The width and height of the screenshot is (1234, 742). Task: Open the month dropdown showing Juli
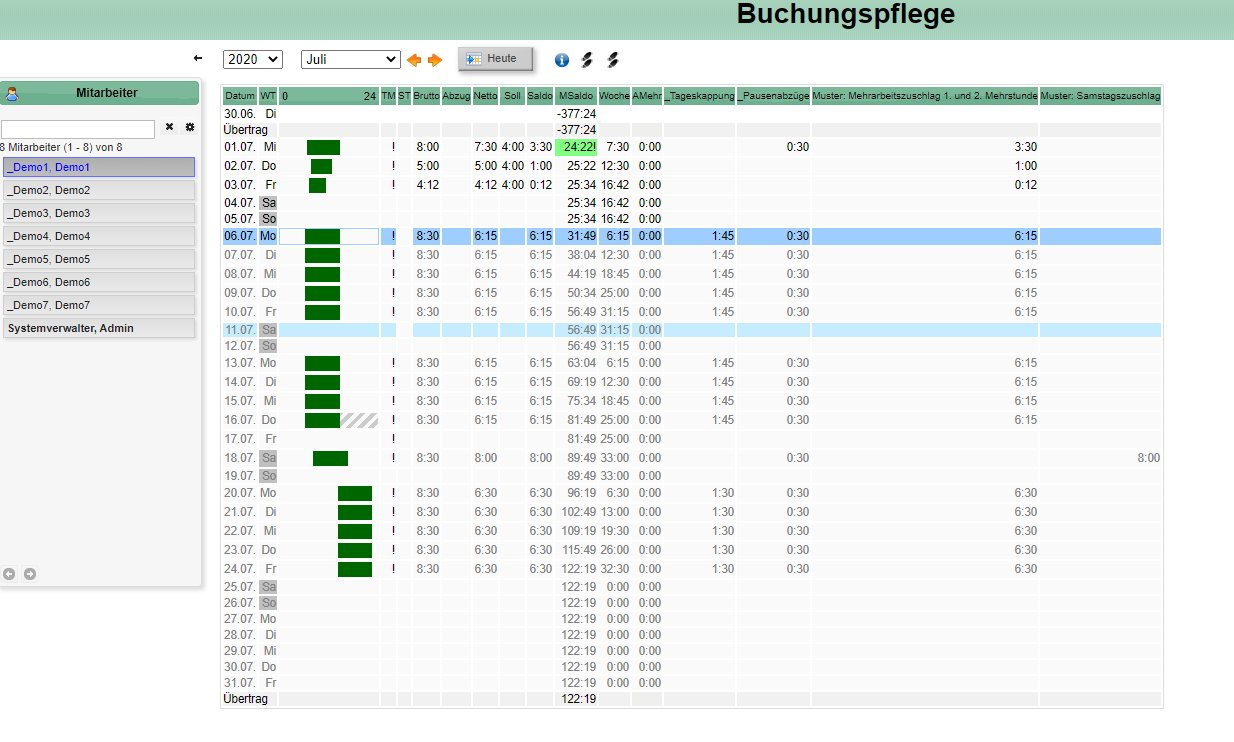click(351, 59)
